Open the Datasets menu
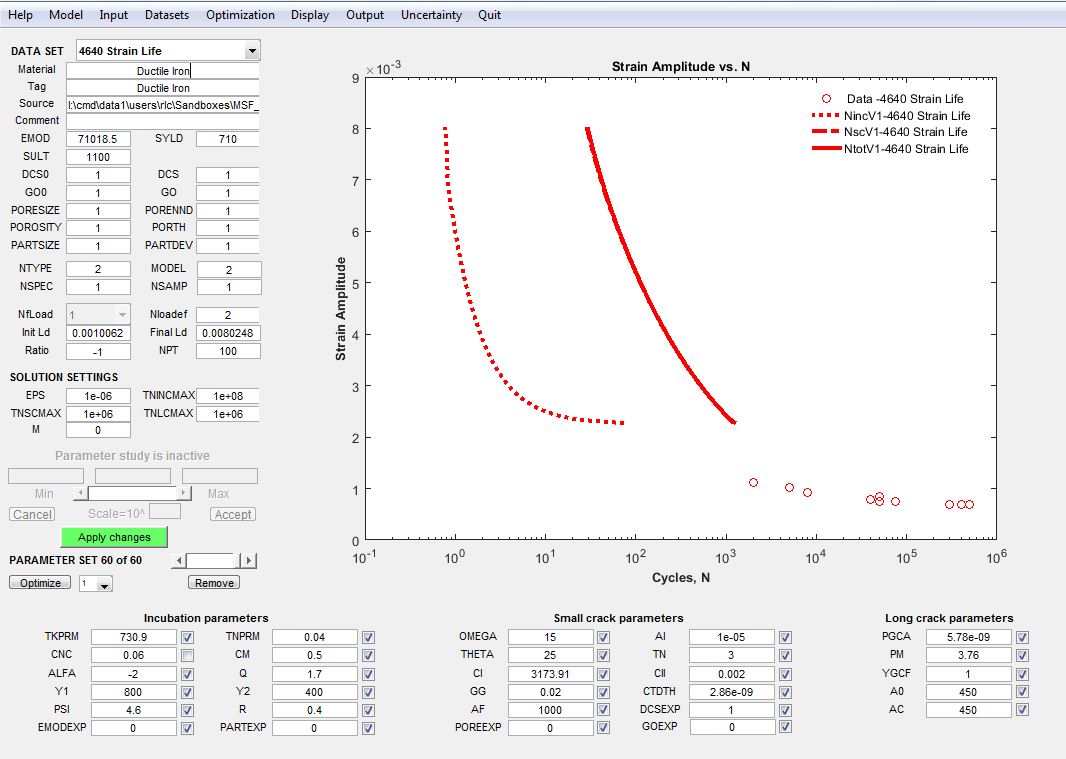This screenshot has height=759, width=1066. point(167,15)
